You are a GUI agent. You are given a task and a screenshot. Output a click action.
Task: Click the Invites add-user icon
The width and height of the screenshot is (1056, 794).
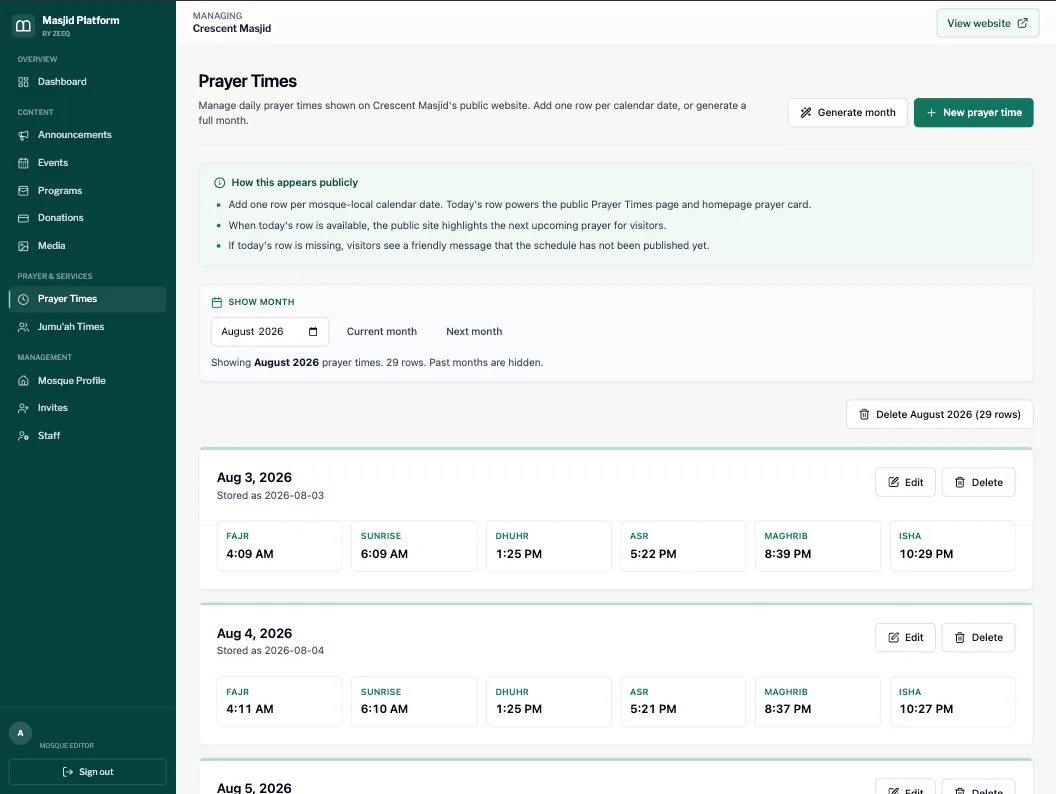(24, 408)
